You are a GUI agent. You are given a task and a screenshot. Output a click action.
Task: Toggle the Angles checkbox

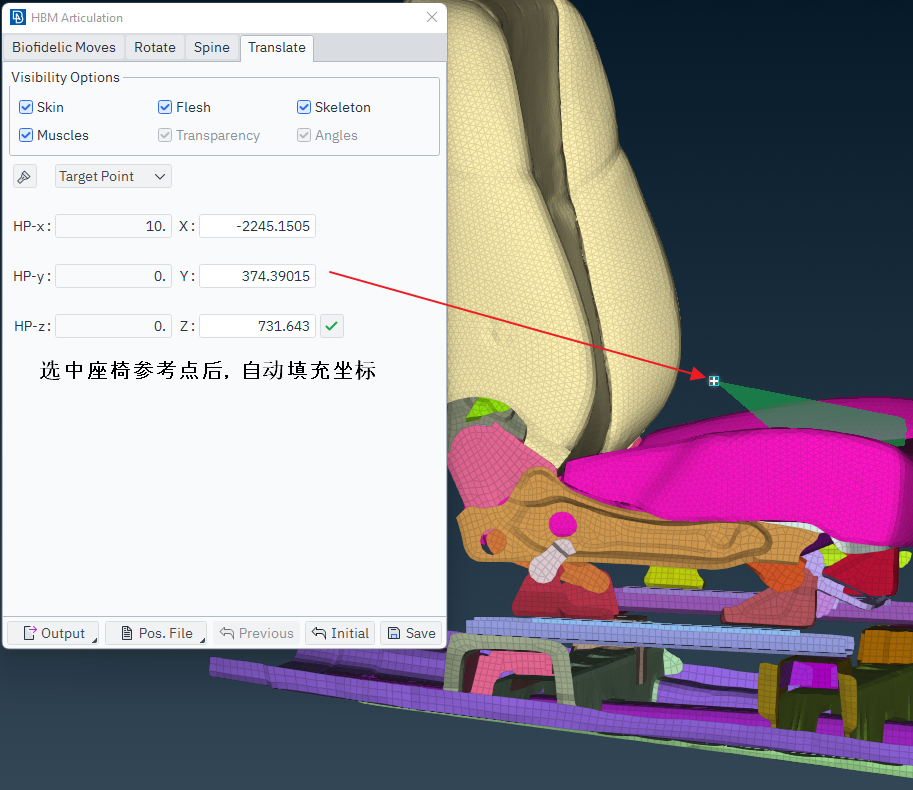[304, 135]
